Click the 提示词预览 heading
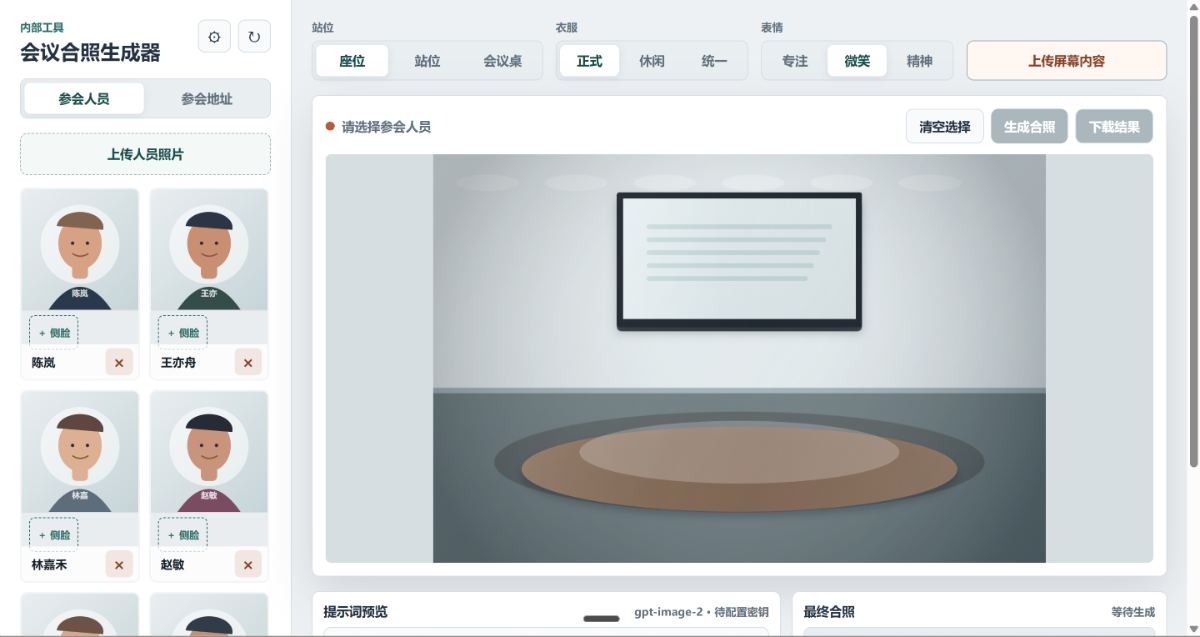The width and height of the screenshot is (1200, 637). pos(355,612)
